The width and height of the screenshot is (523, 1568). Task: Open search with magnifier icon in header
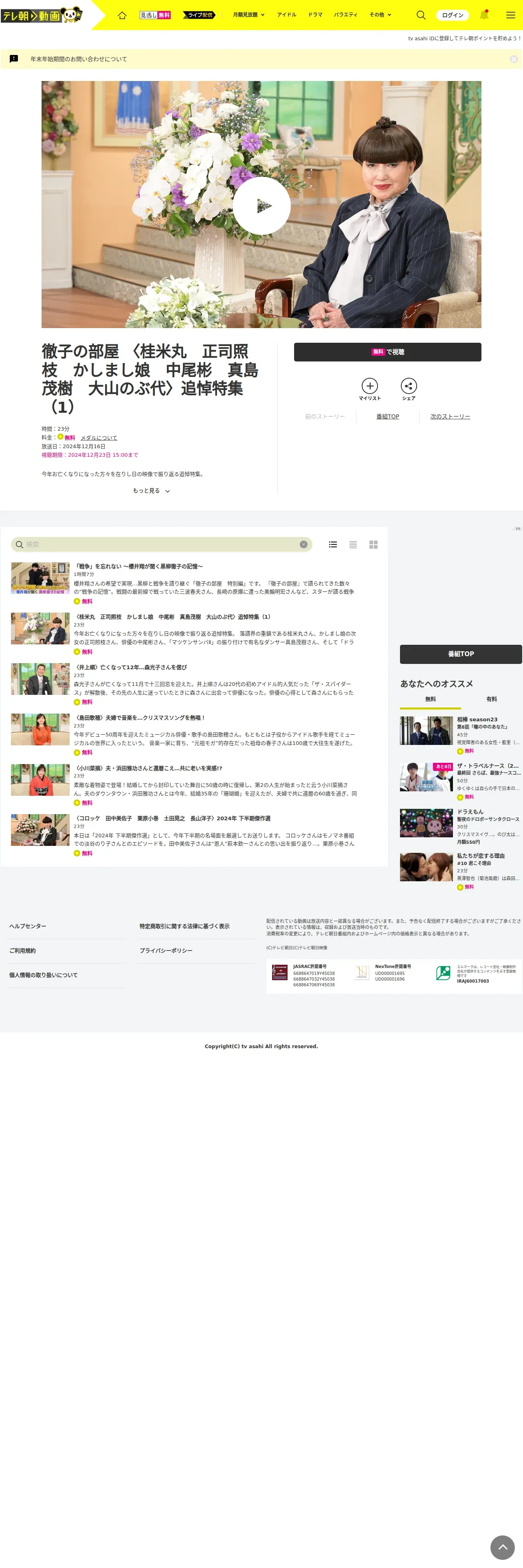pos(421,15)
